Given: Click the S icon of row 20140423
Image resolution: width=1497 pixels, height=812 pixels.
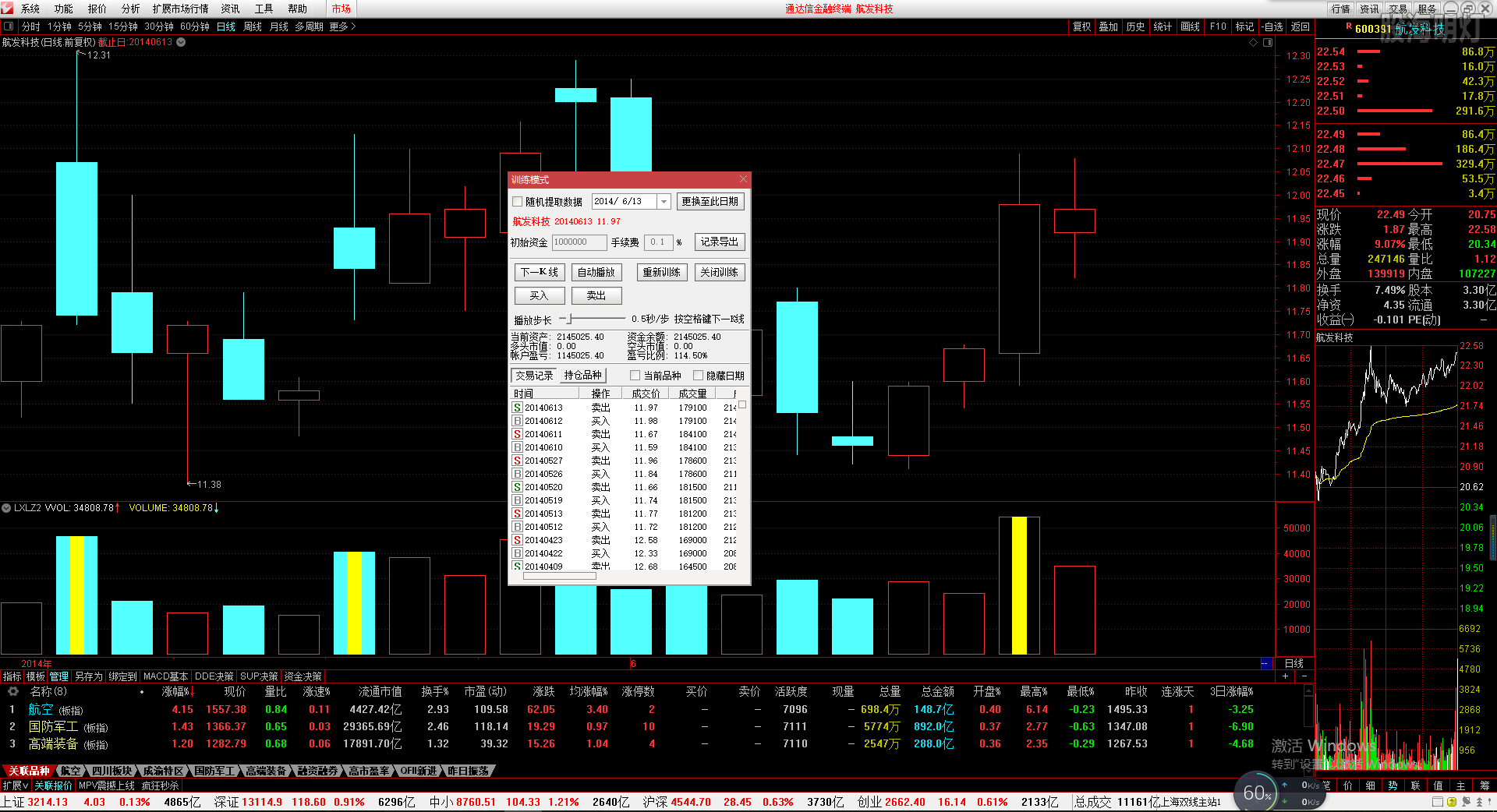Looking at the screenshot, I should pyautogui.click(x=517, y=540).
